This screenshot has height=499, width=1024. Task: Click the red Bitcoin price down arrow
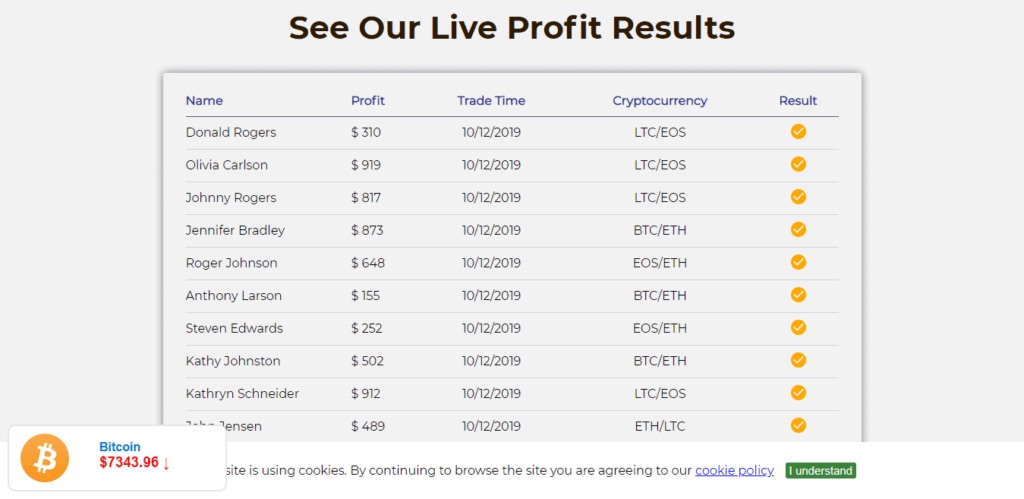pyautogui.click(x=166, y=463)
